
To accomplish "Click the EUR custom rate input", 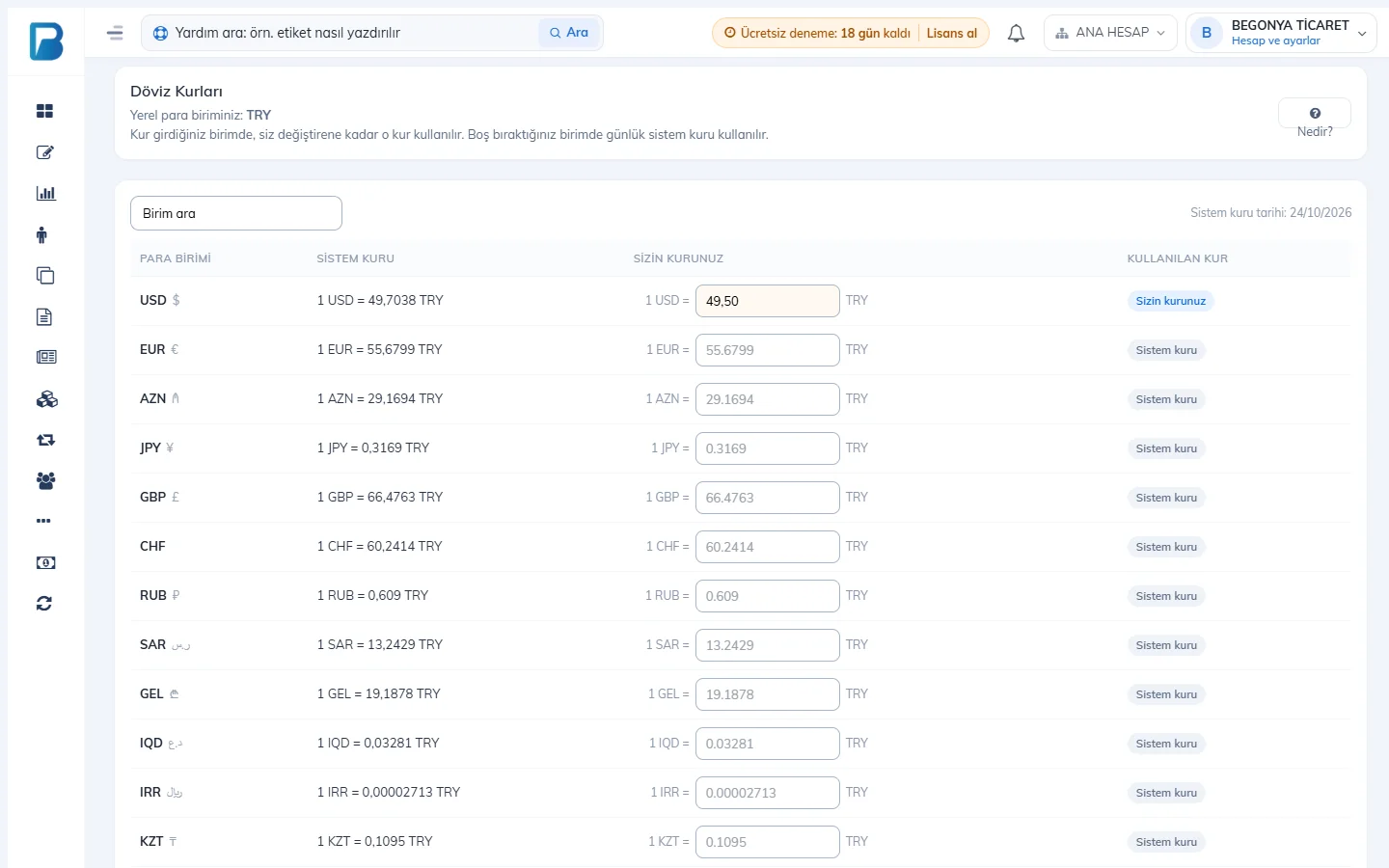I will 768,350.
